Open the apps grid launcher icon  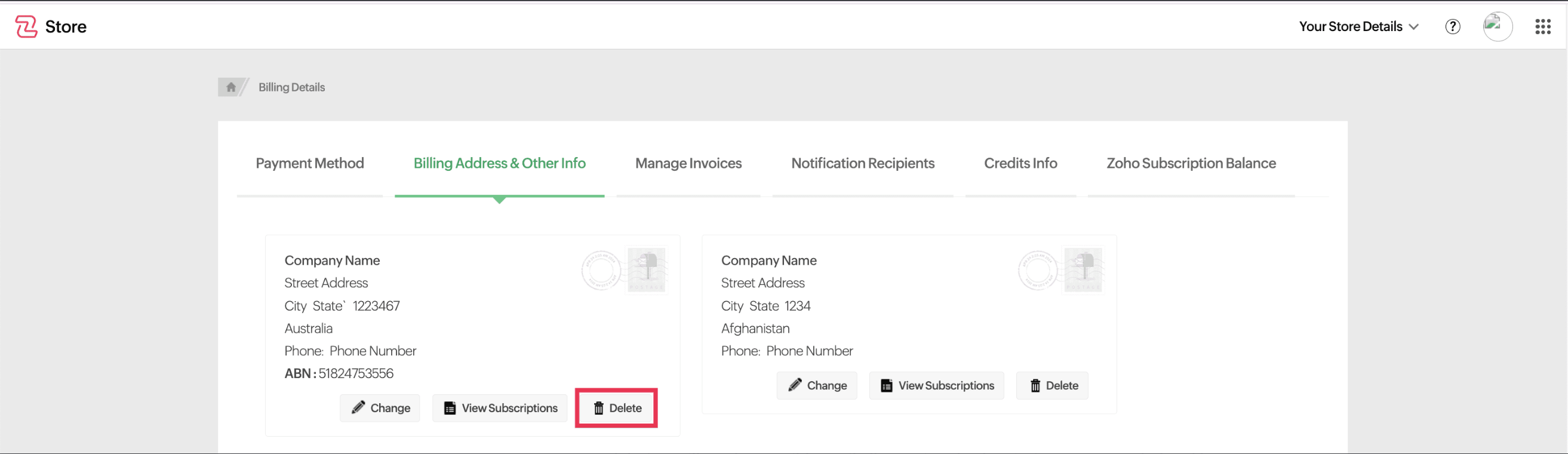[1542, 27]
